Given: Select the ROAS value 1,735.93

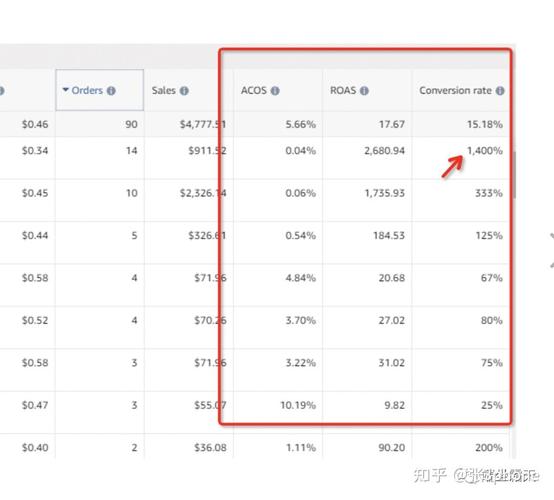Looking at the screenshot, I should [x=384, y=193].
